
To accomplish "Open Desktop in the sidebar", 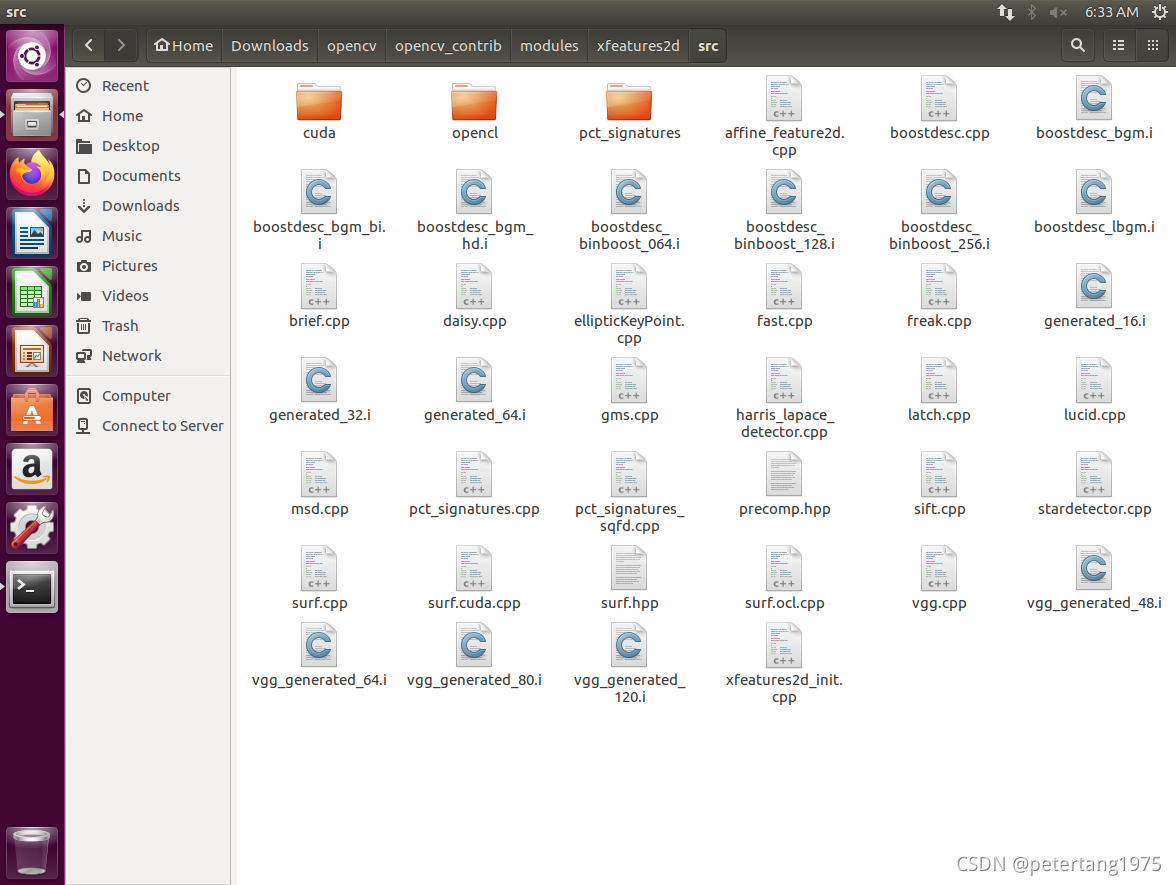I will (x=148, y=146).
